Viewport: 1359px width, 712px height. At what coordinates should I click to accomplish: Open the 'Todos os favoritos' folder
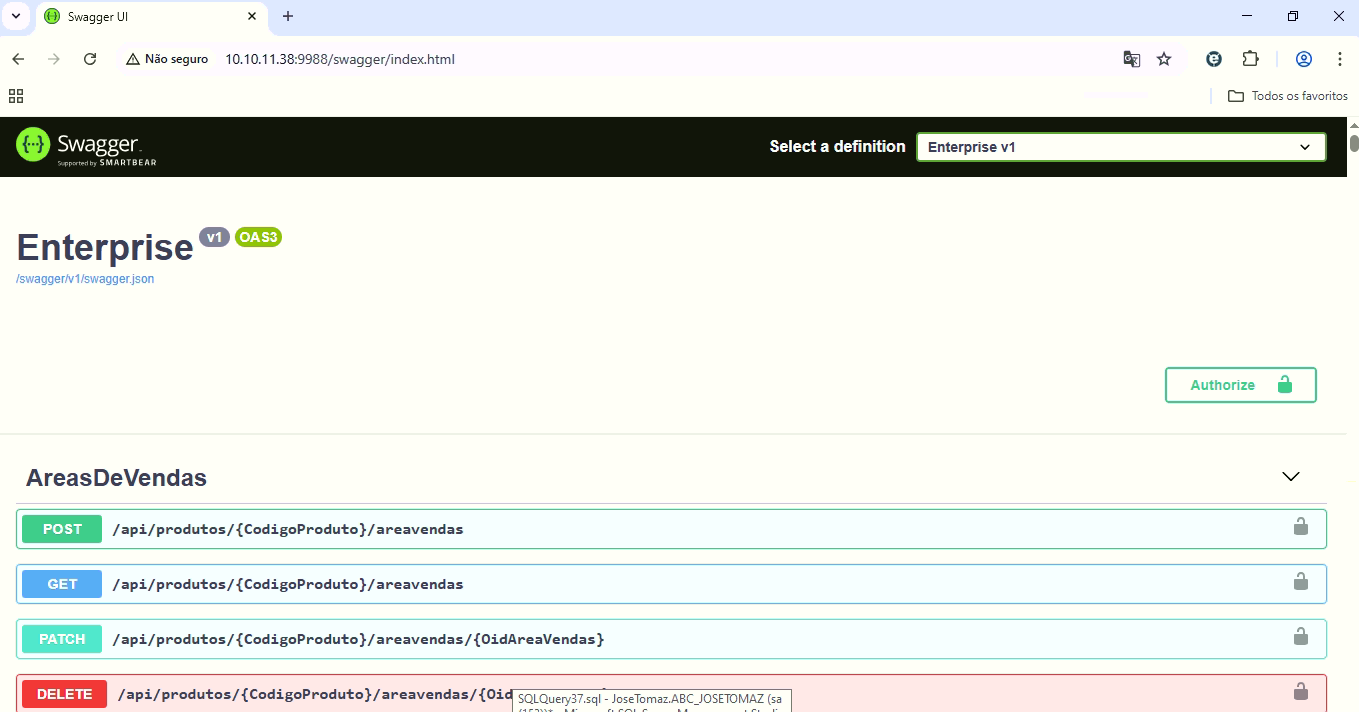tap(1288, 96)
